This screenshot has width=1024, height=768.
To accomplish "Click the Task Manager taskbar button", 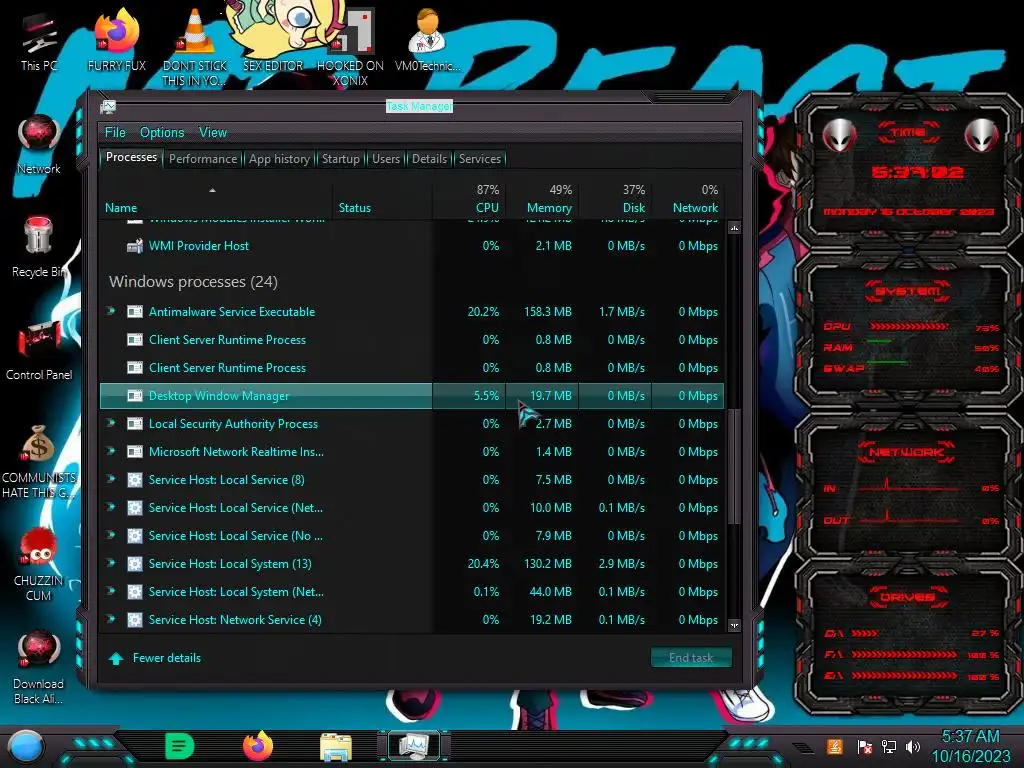I will pos(413,746).
